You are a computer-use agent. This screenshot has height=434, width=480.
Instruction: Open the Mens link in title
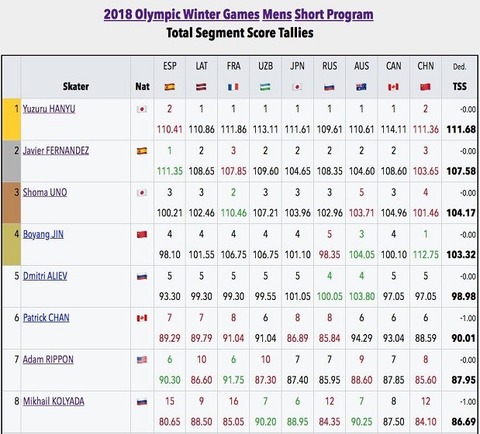click(x=277, y=15)
